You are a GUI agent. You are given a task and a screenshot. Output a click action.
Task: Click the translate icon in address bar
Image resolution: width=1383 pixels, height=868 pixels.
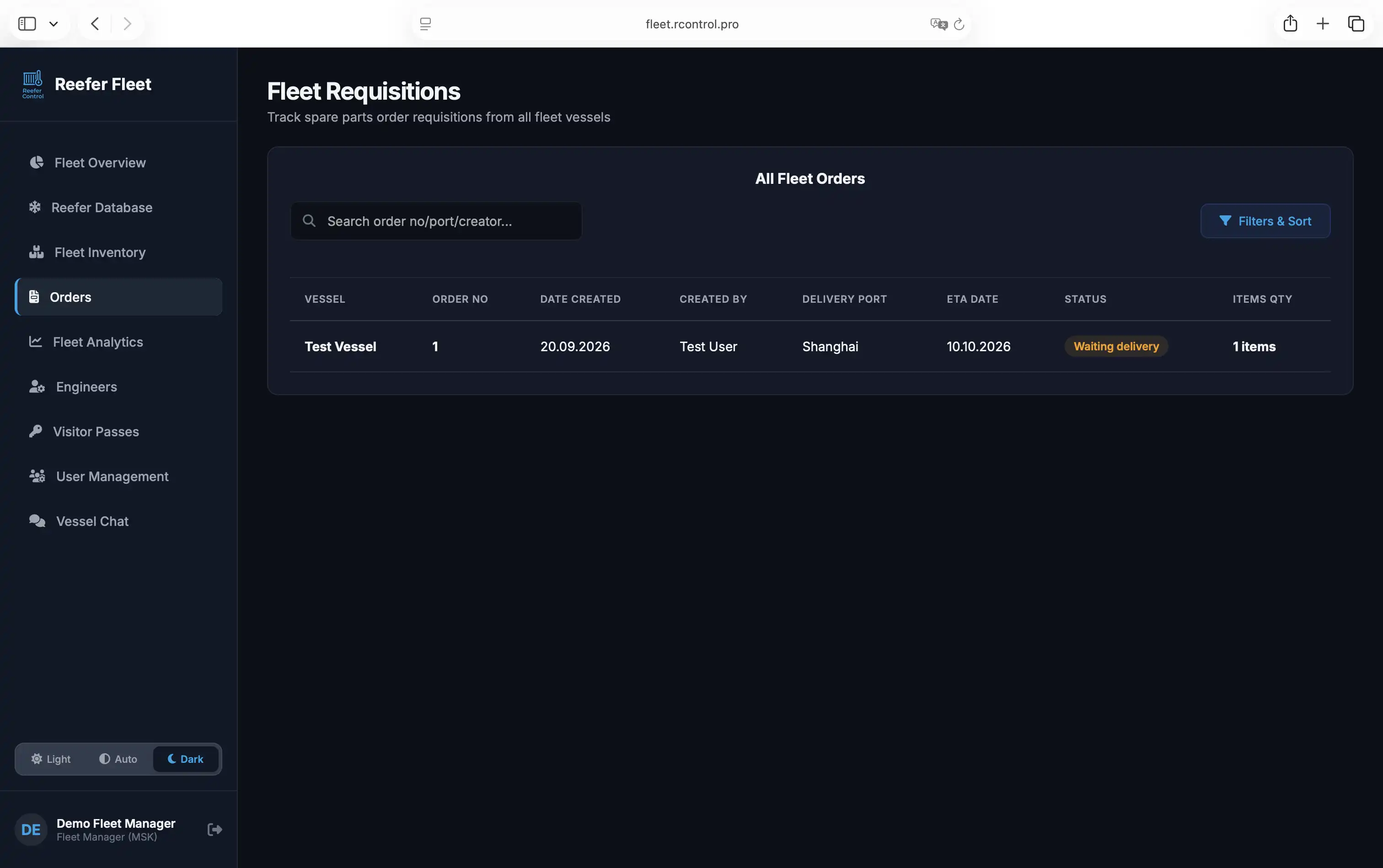[x=938, y=23]
